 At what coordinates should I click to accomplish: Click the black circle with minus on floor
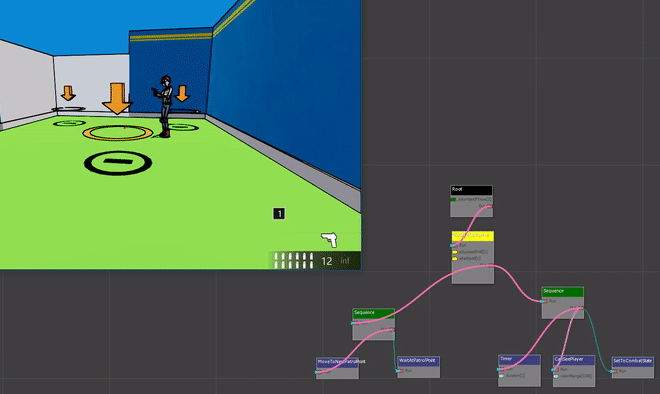click(118, 163)
